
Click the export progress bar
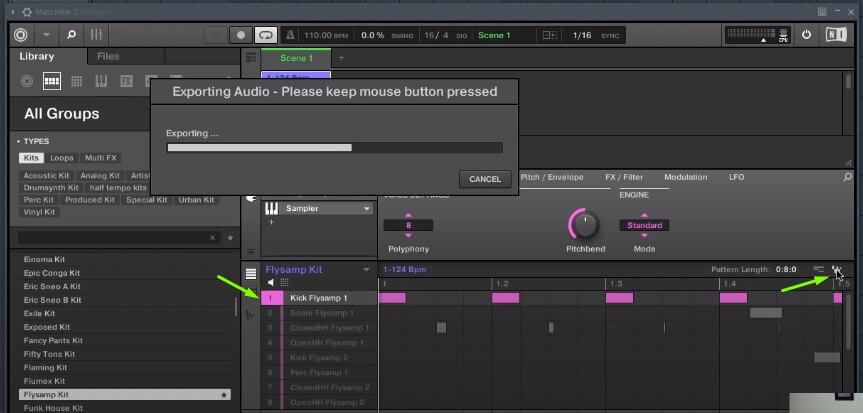point(335,148)
